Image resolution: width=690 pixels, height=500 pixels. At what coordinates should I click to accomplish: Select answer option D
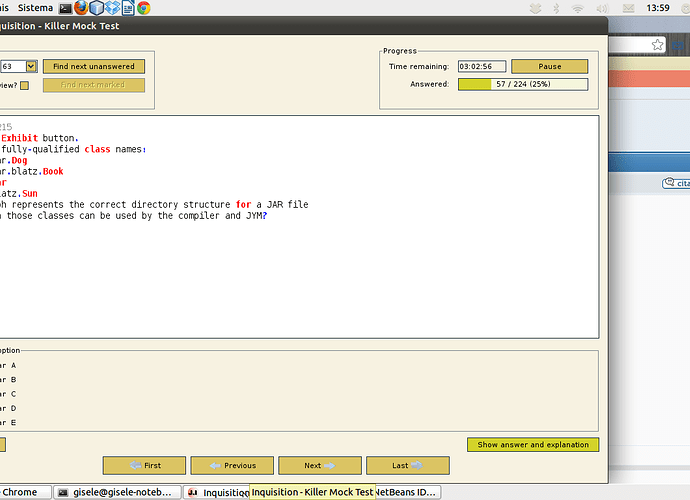[x=8, y=408]
